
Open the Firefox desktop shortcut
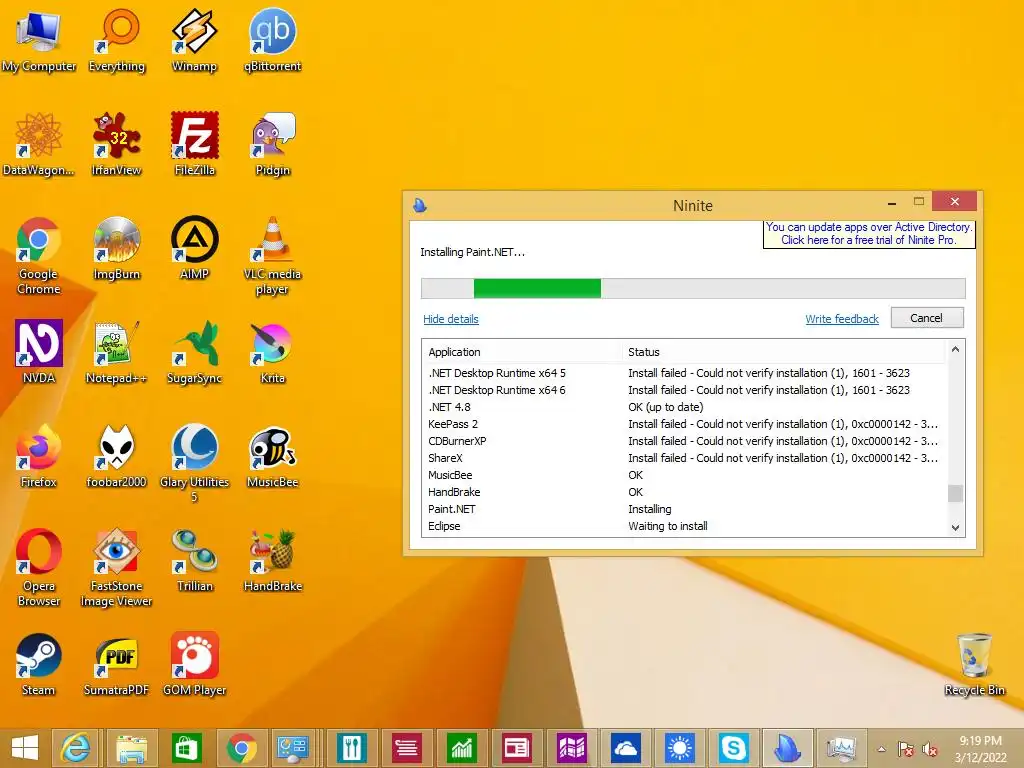click(39, 456)
